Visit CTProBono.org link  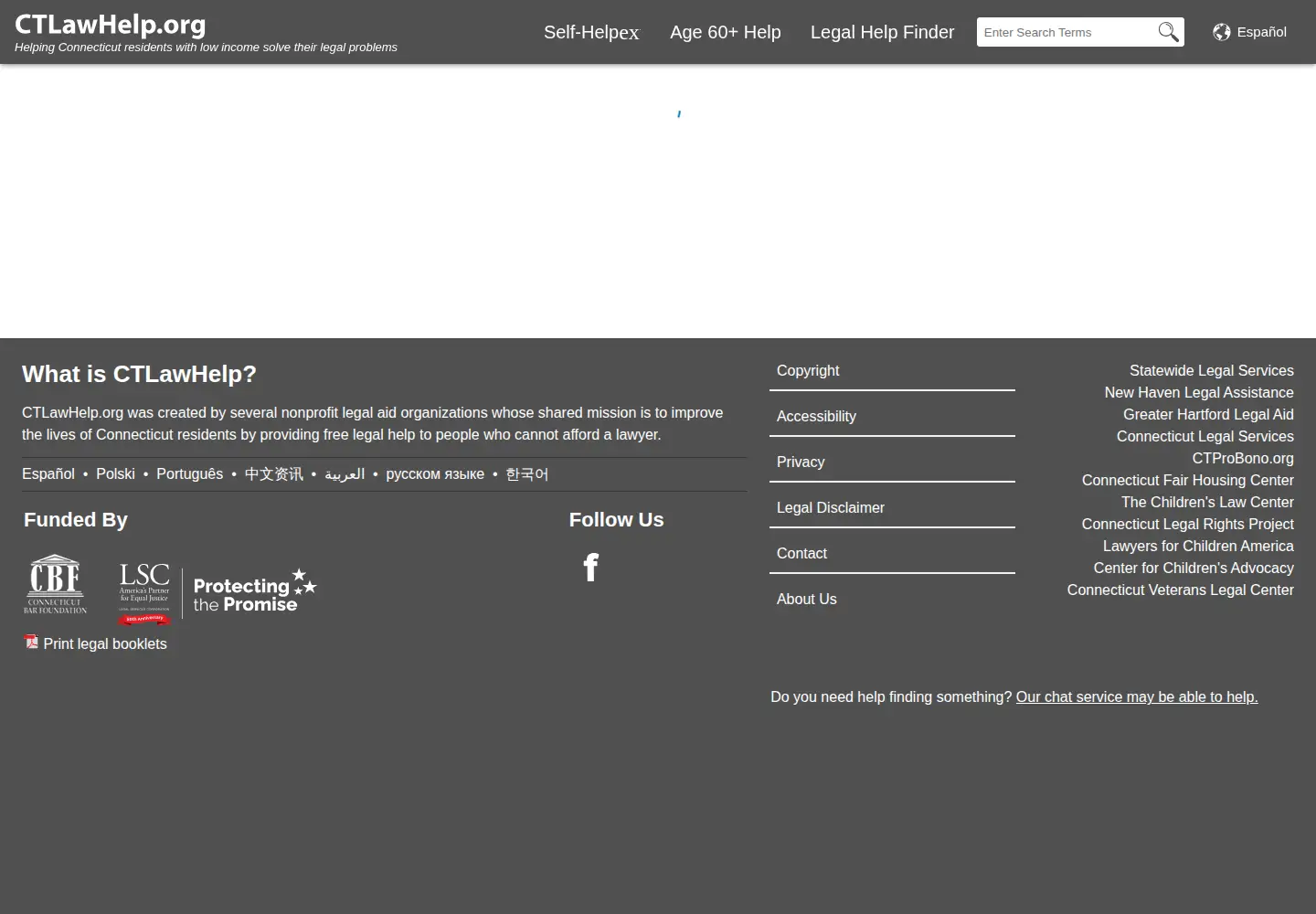(x=1243, y=458)
